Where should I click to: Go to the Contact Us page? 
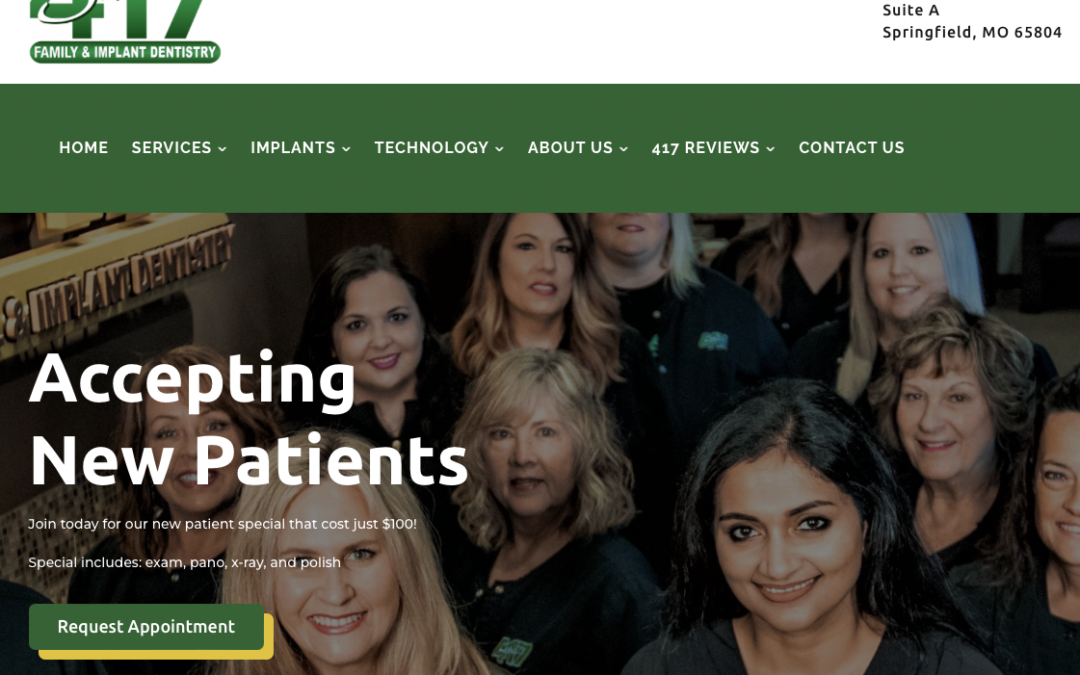851,147
